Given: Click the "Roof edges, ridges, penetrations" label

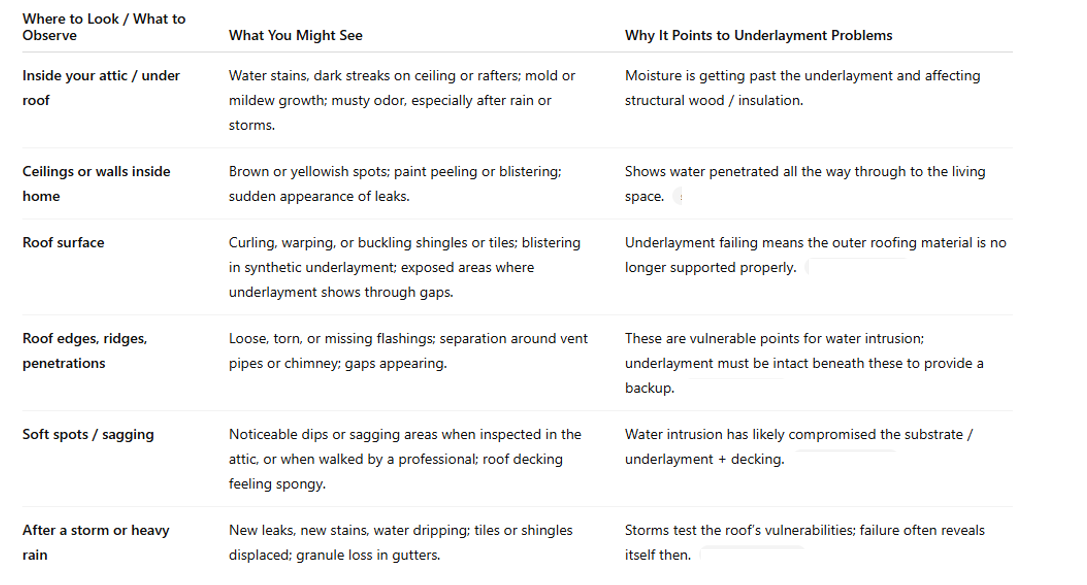Looking at the screenshot, I should (85, 351).
